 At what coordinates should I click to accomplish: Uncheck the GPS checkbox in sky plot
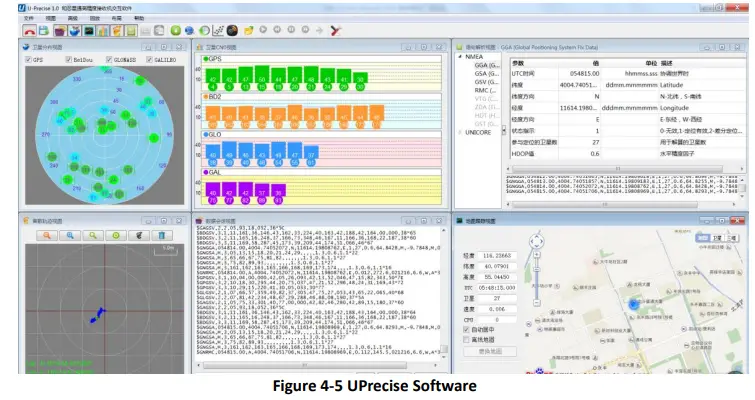coord(28,60)
